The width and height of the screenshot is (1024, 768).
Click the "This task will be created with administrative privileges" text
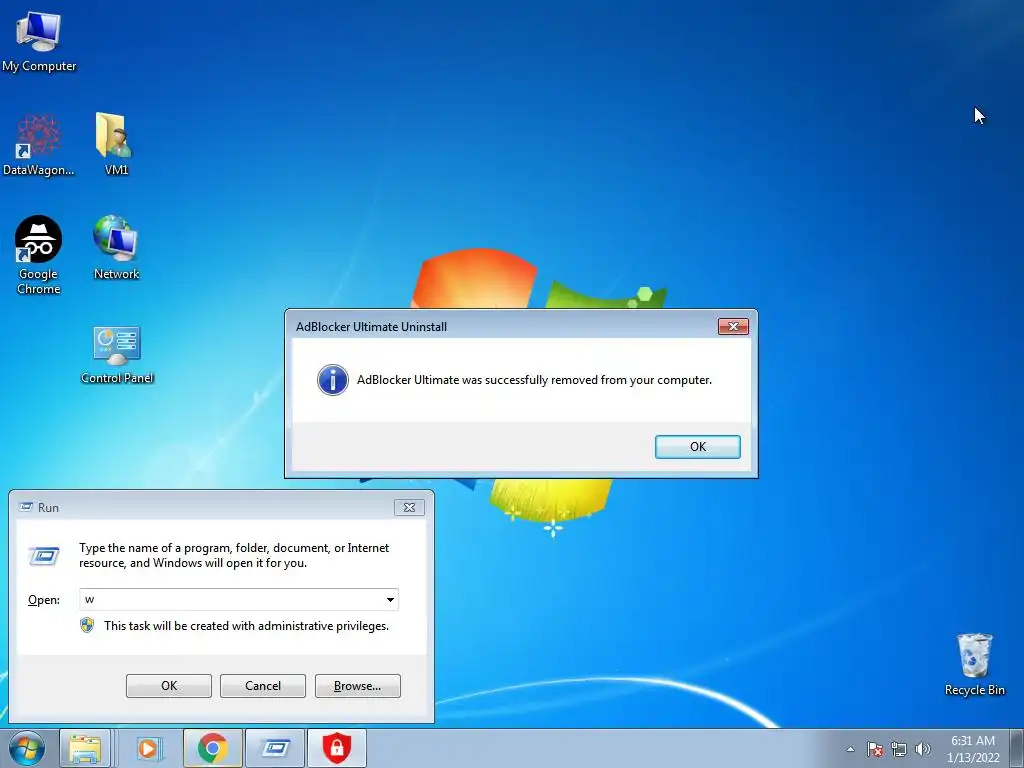[x=246, y=626]
